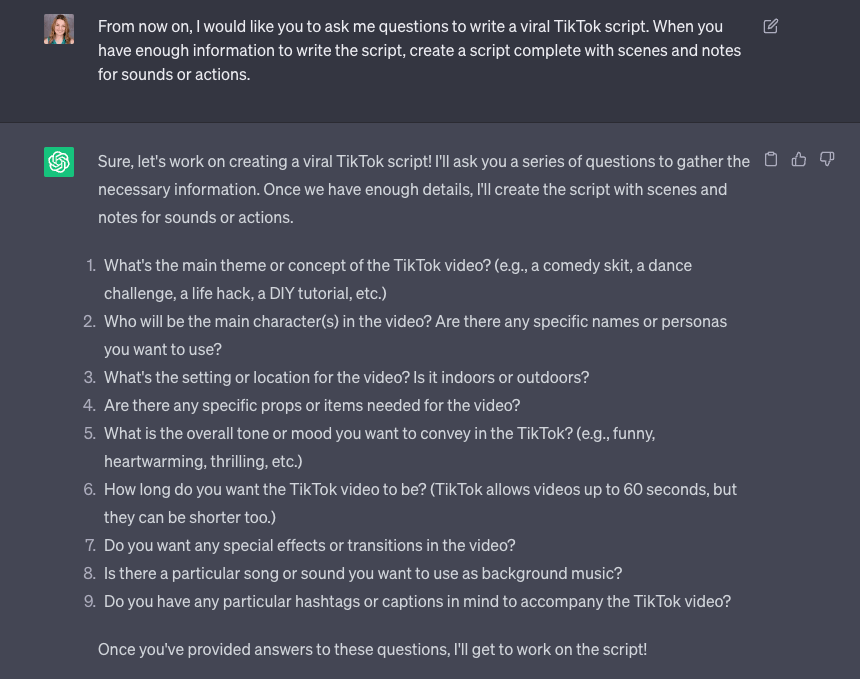This screenshot has height=679, width=860.
Task: Report a bad response via dislike icon
Action: 827,159
